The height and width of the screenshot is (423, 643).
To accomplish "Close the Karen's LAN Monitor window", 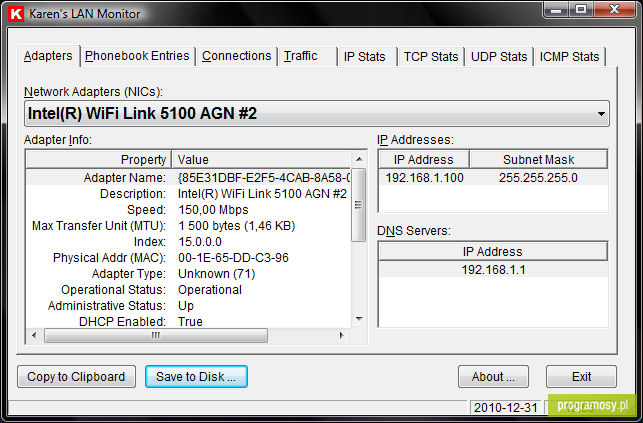I will tap(614, 9).
